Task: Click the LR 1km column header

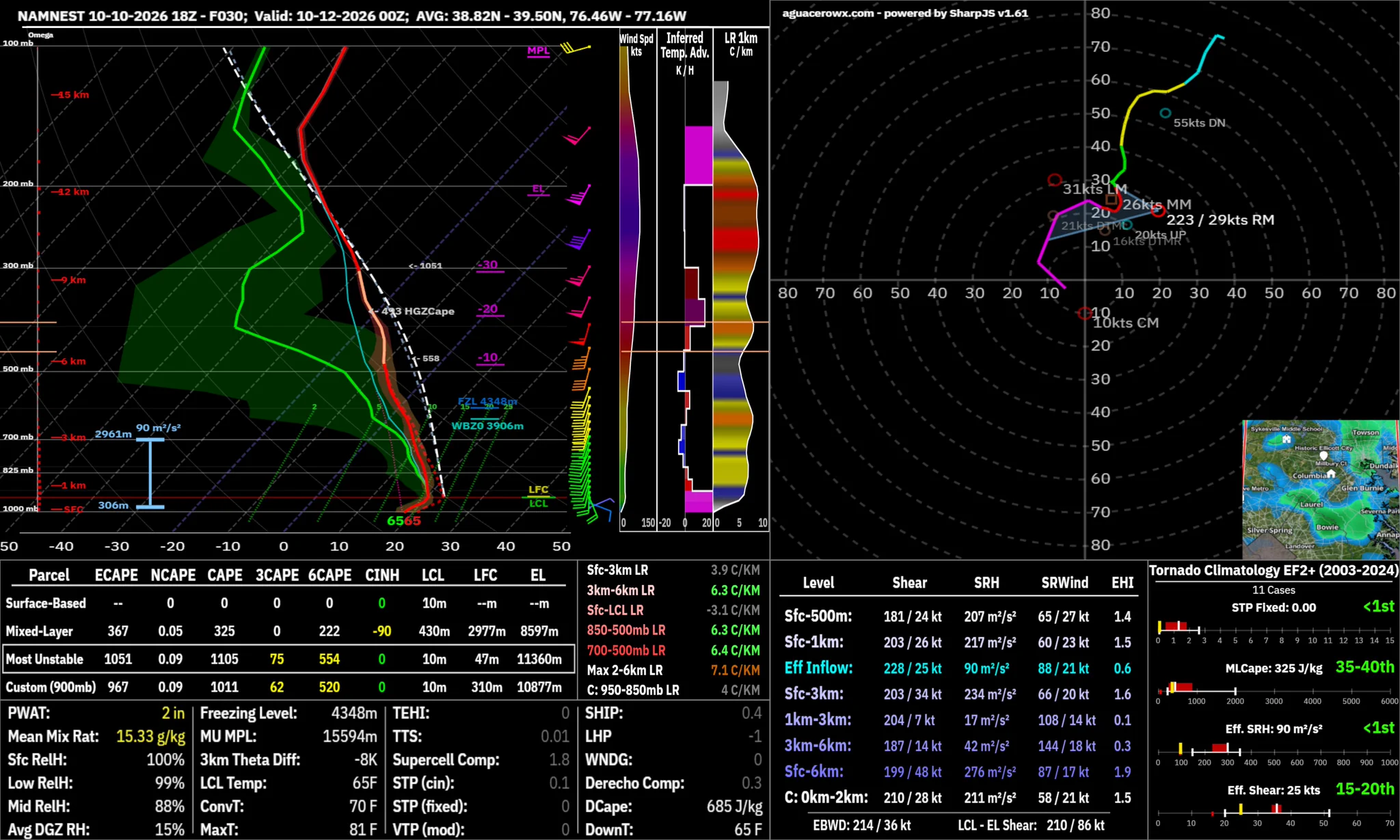Action: (741, 44)
